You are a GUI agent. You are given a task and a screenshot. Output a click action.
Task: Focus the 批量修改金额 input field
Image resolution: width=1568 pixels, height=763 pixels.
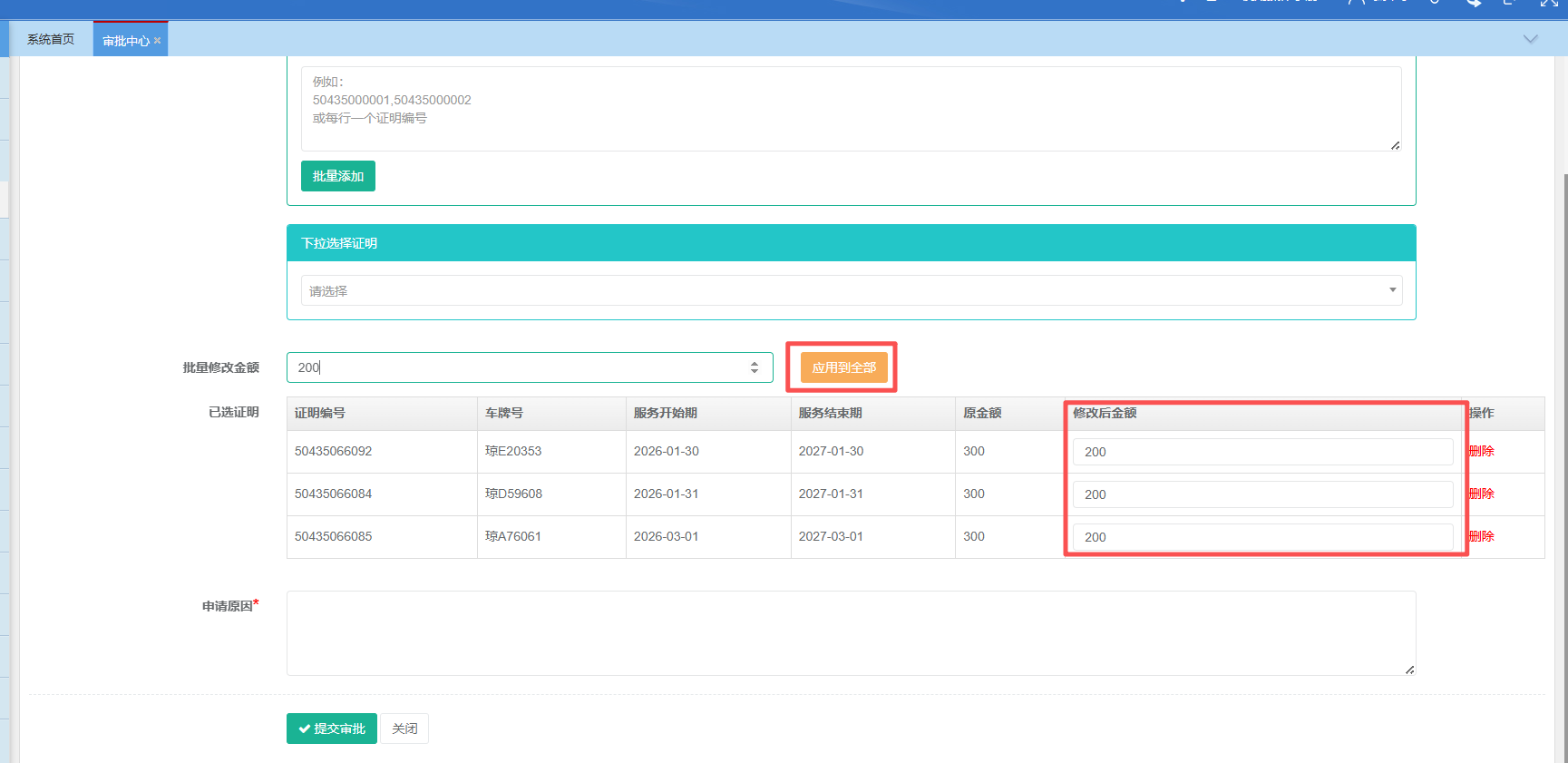(517, 367)
